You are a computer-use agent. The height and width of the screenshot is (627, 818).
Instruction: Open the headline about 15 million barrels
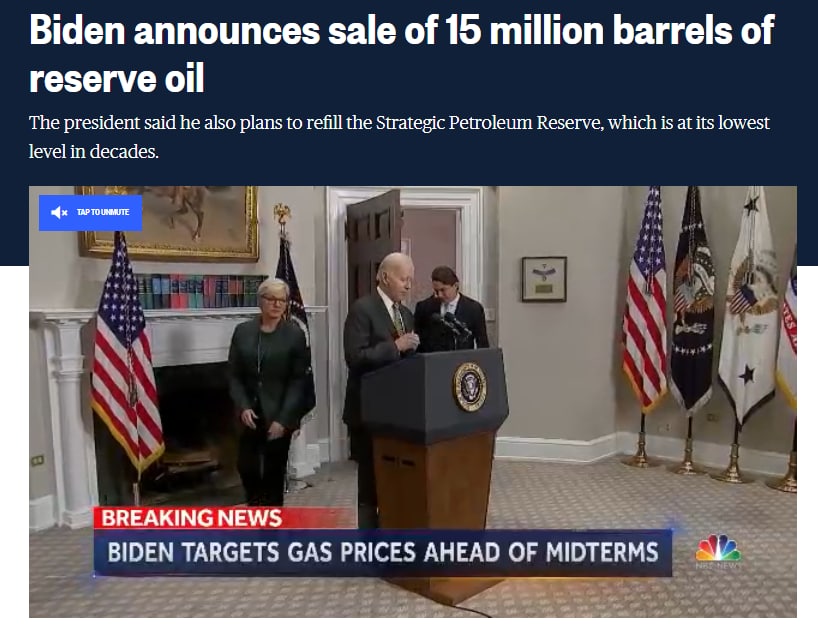(402, 54)
